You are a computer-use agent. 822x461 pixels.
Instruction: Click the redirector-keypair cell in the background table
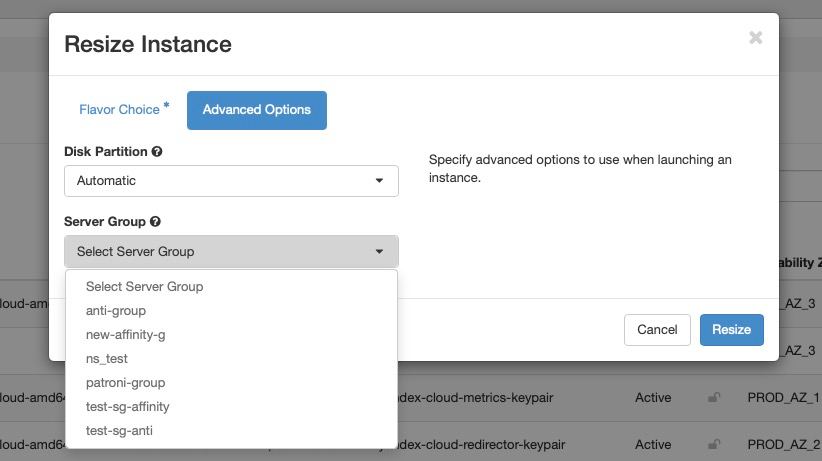tap(482, 445)
